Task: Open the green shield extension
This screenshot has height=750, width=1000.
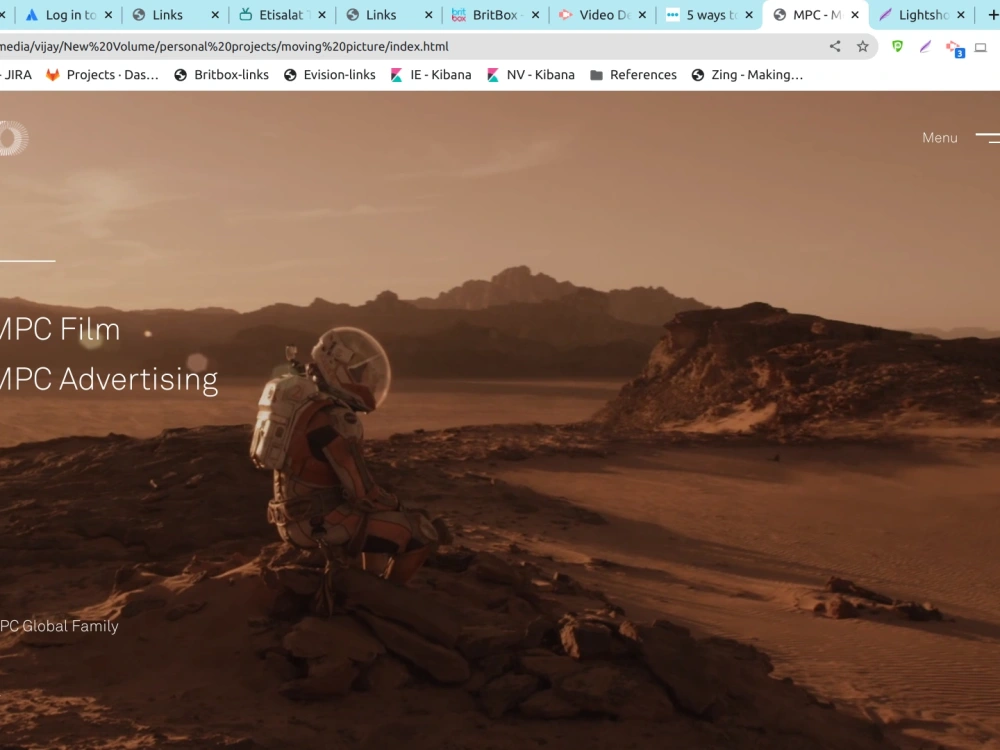Action: coord(897,46)
